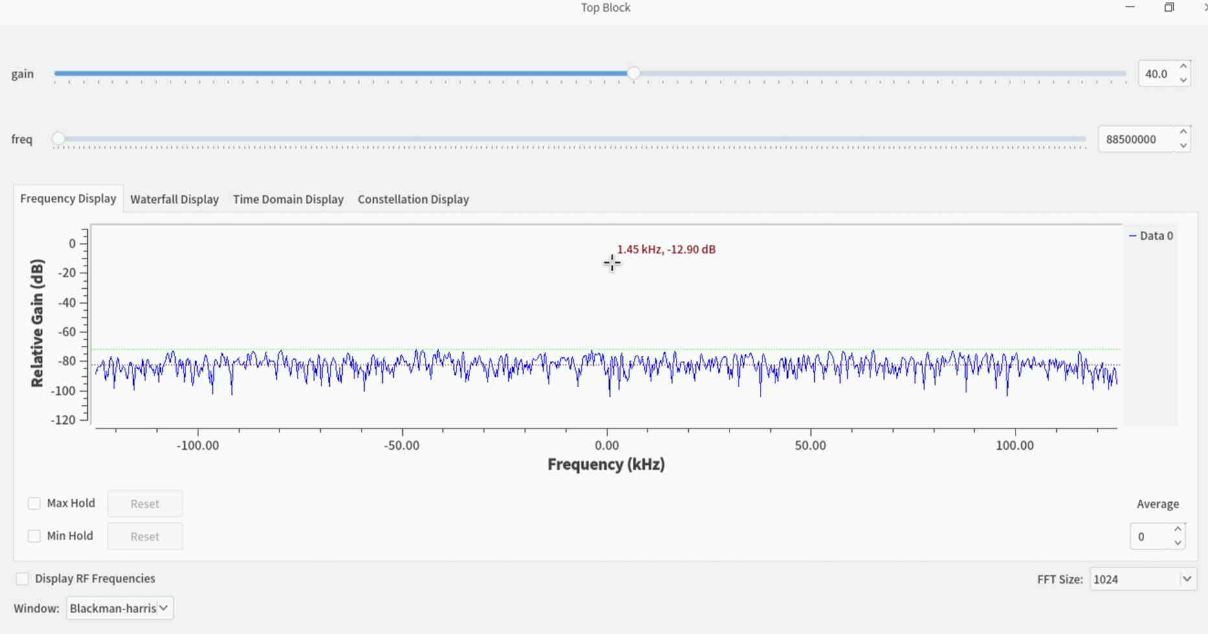The width and height of the screenshot is (1208, 634).
Task: Toggle Data 0 legend entry
Action: 1151,236
